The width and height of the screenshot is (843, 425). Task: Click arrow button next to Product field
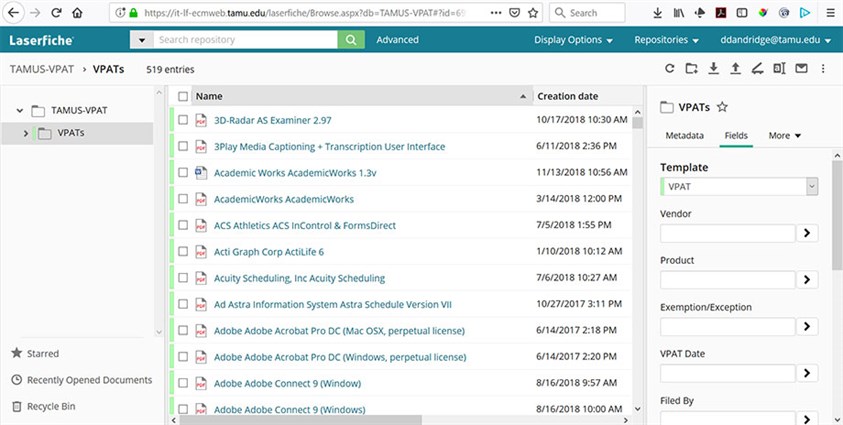(808, 279)
